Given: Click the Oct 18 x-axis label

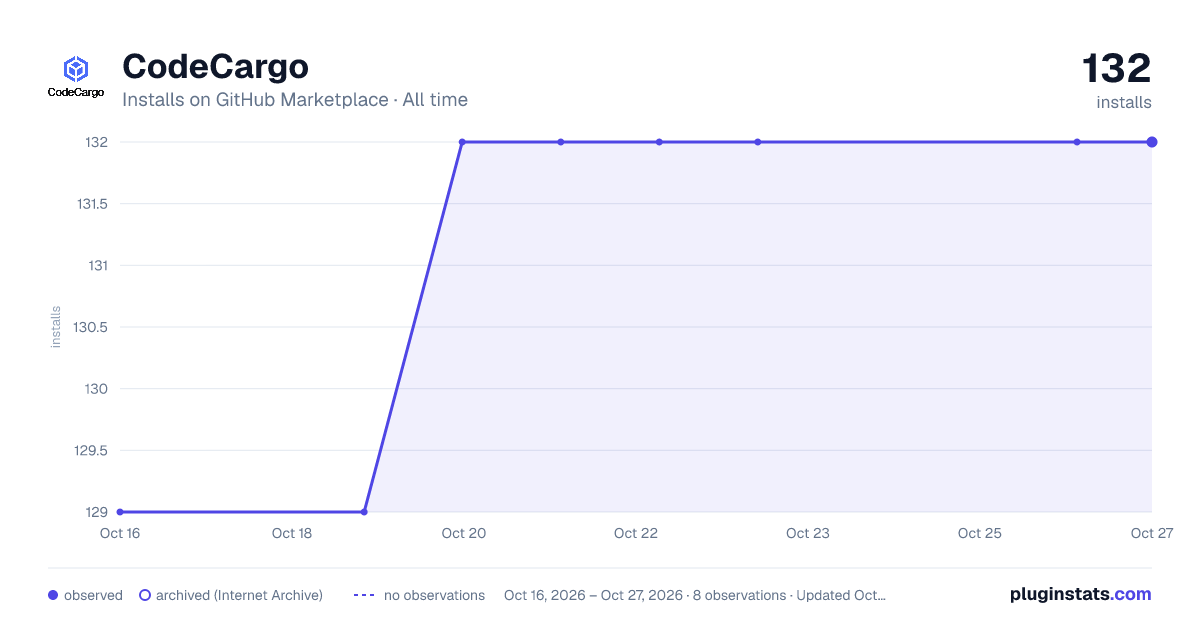Looking at the screenshot, I should pos(292,533).
